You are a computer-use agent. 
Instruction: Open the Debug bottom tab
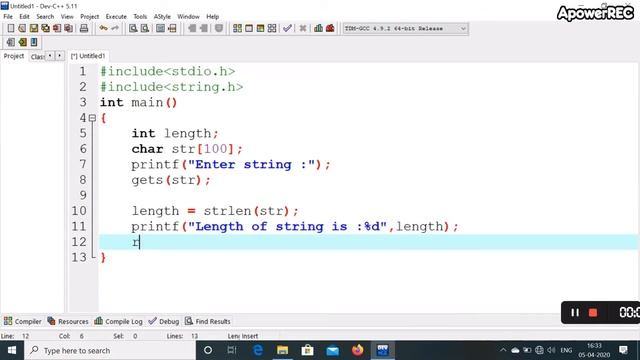[x=164, y=321]
